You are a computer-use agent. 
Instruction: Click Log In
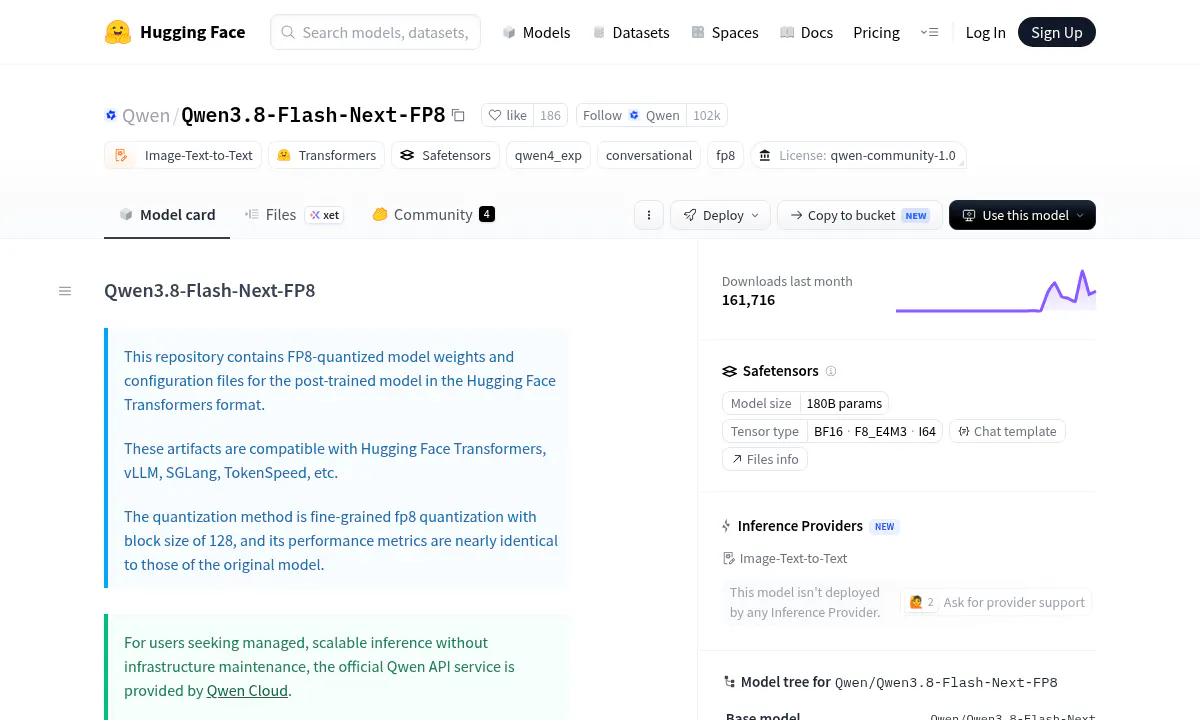[x=985, y=32]
